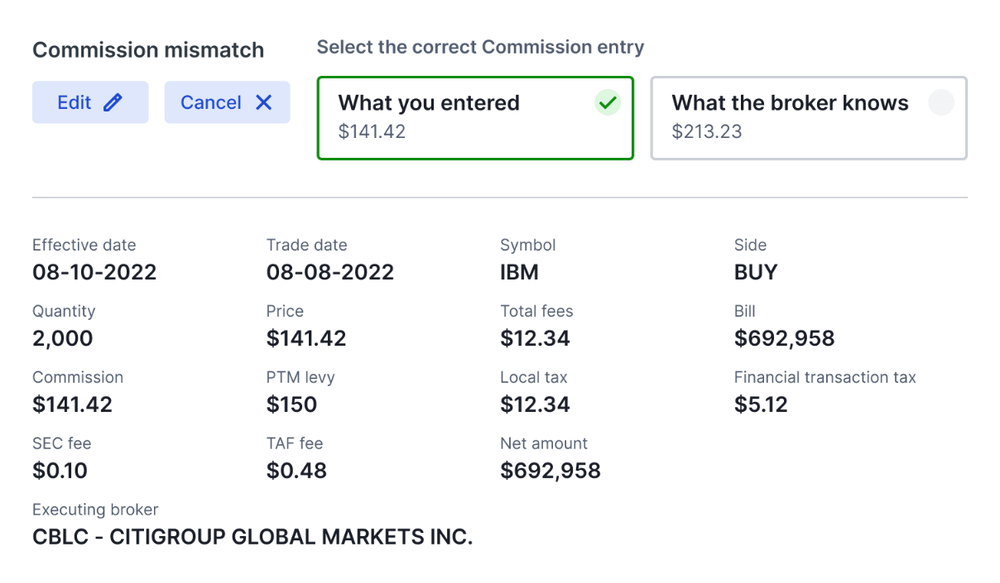
Task: Click the $141.42 entered commission amount
Action: (x=372, y=131)
